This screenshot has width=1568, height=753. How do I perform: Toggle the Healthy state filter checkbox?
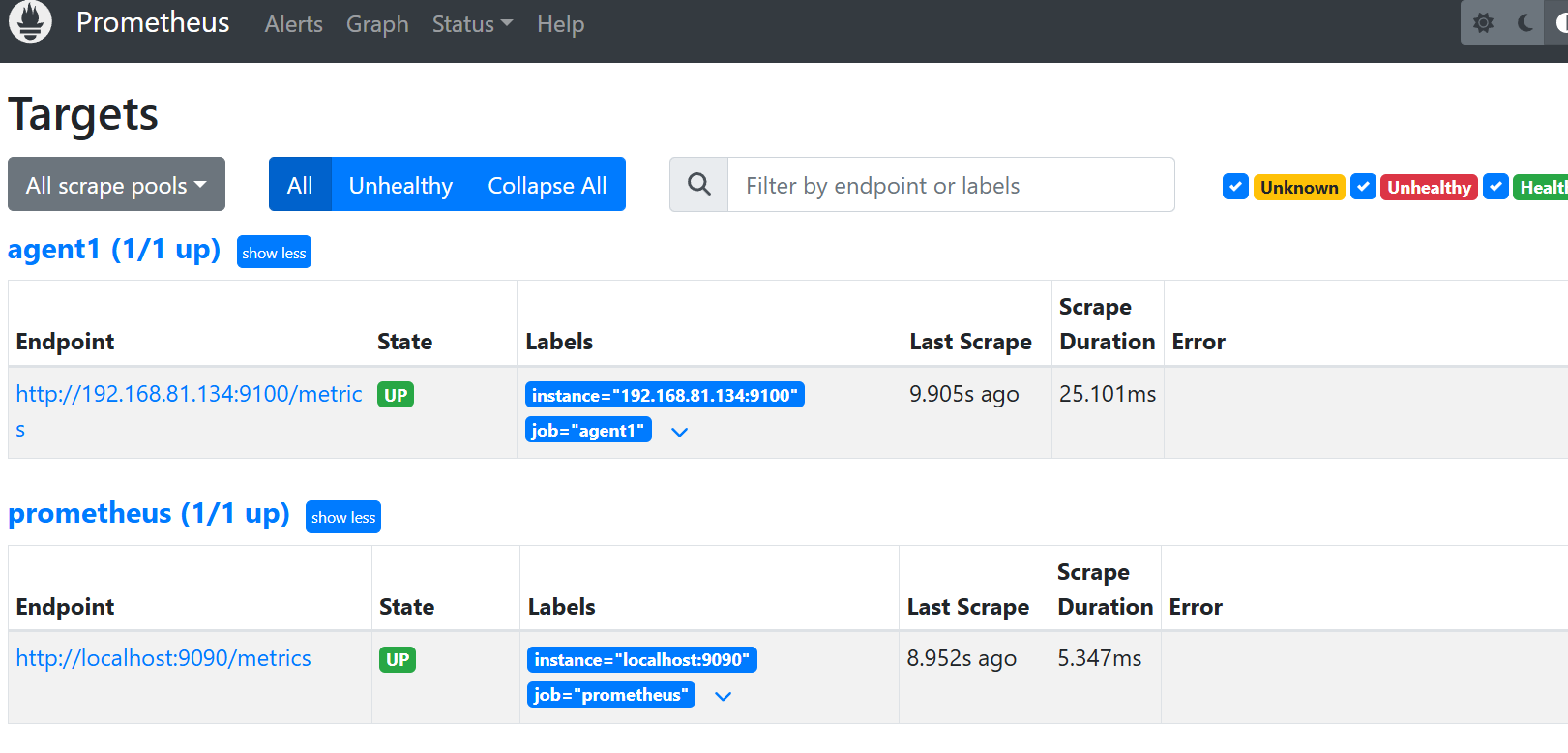[x=1496, y=187]
